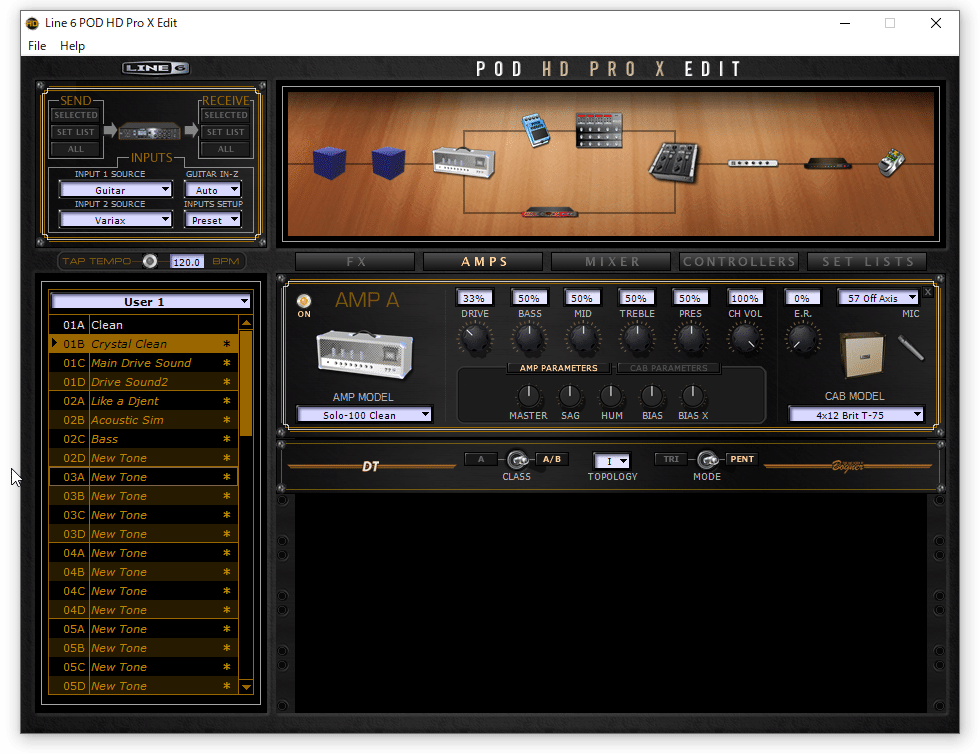This screenshot has height=754, width=980.
Task: Click the MID knob
Action: pos(582,339)
